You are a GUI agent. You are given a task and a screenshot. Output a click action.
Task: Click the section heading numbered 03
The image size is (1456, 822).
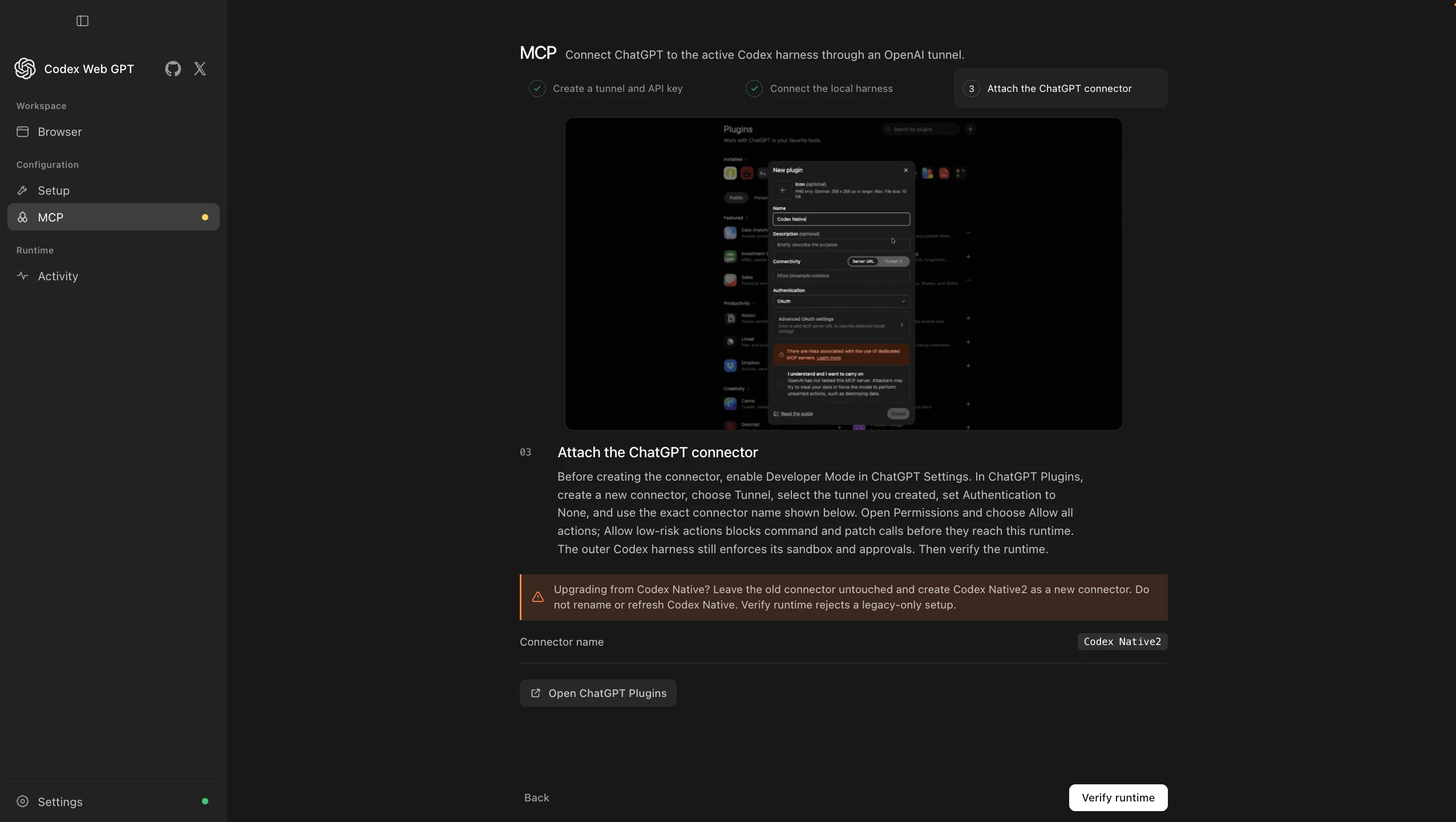click(x=658, y=453)
